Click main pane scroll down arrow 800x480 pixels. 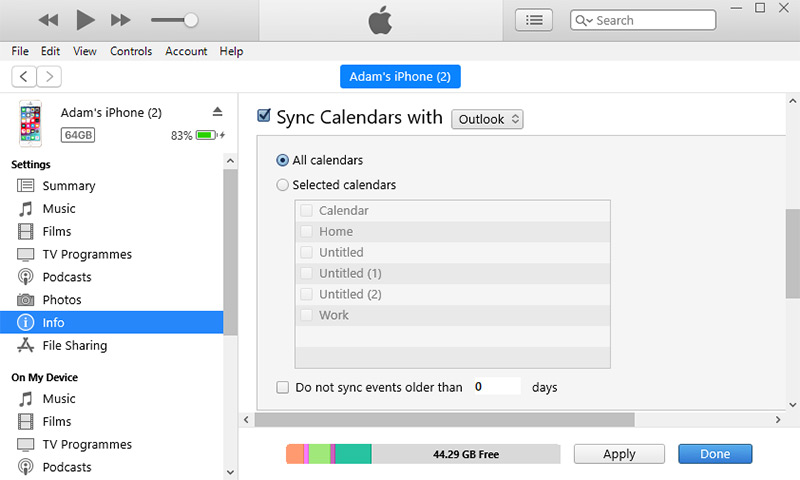pyautogui.click(x=792, y=405)
